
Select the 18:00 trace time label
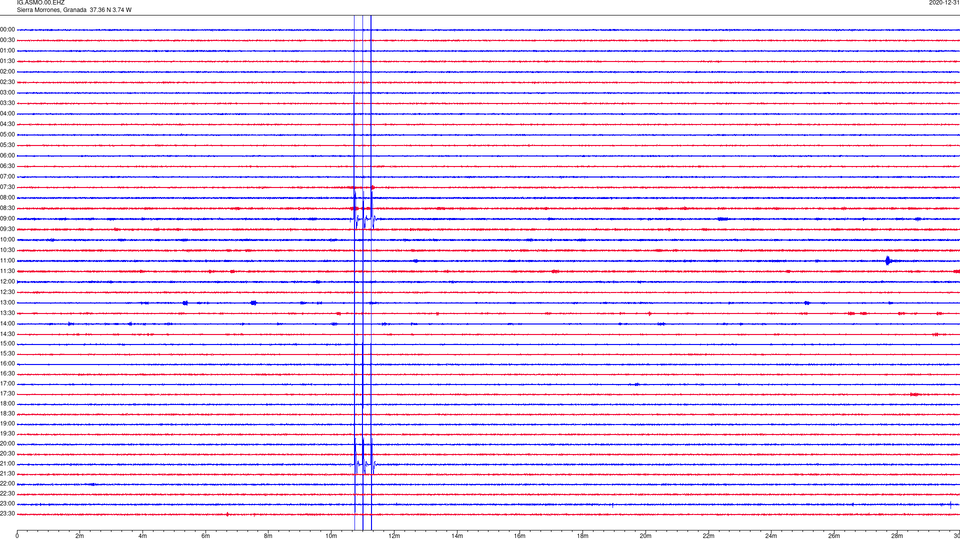pyautogui.click(x=7, y=404)
